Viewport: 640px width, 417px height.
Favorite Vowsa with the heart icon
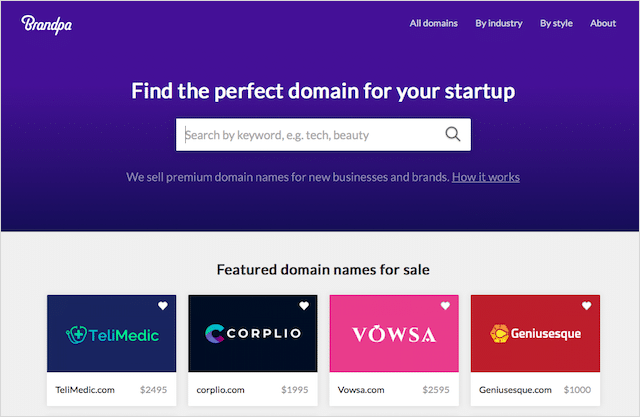tap(445, 306)
